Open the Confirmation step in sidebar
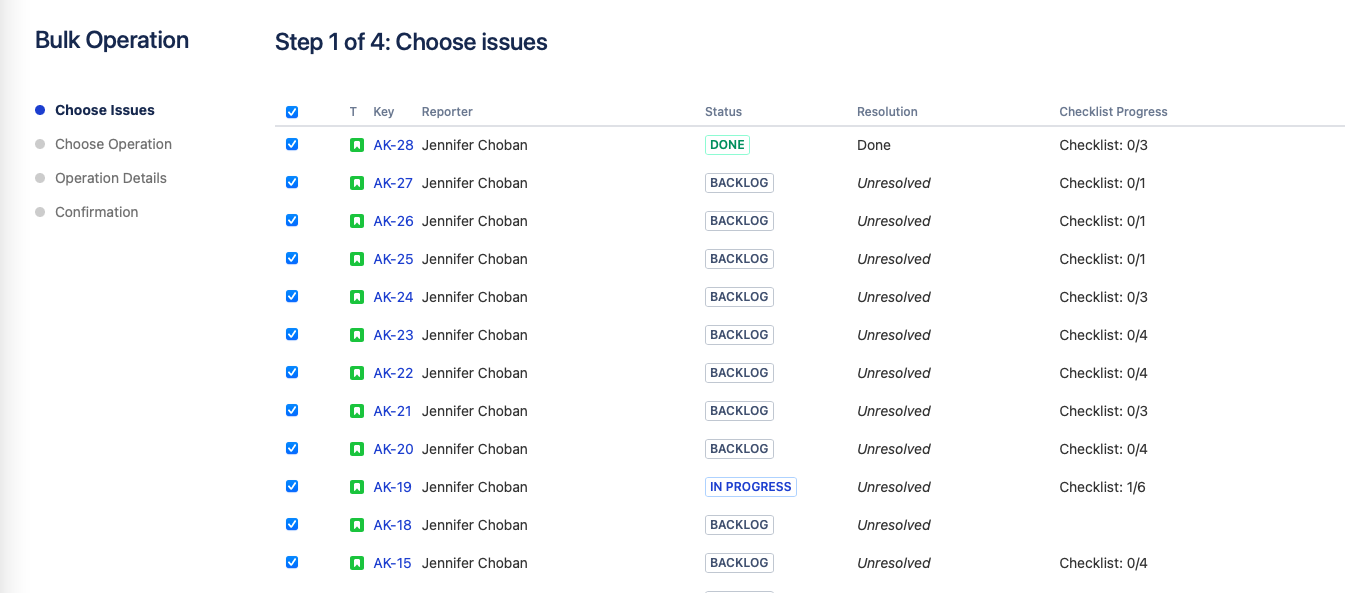Screen dimensions: 1366x593 pos(97,212)
